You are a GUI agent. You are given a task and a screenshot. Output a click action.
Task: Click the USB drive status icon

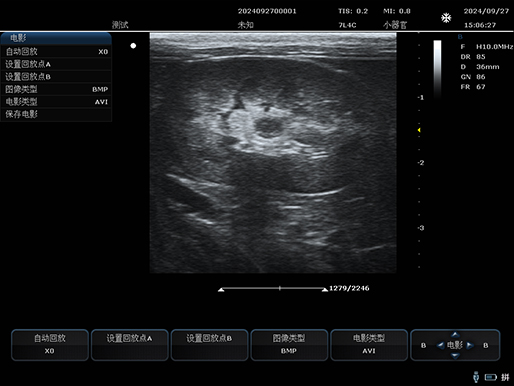tap(476, 377)
